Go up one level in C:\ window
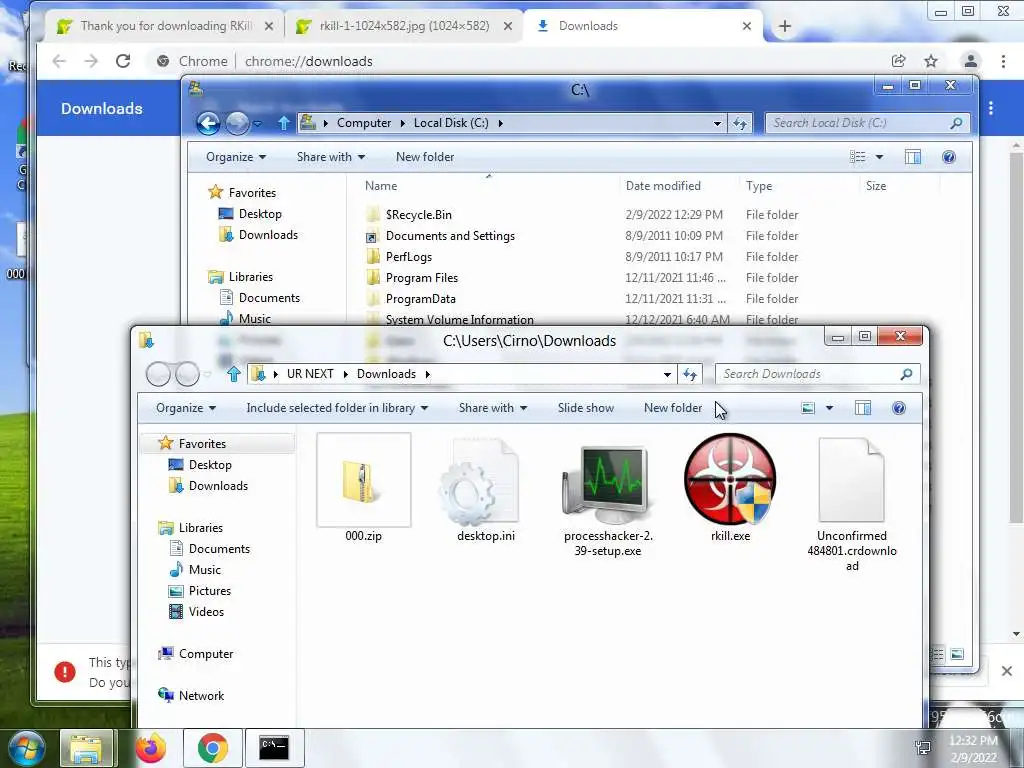1024x768 pixels. pos(283,123)
